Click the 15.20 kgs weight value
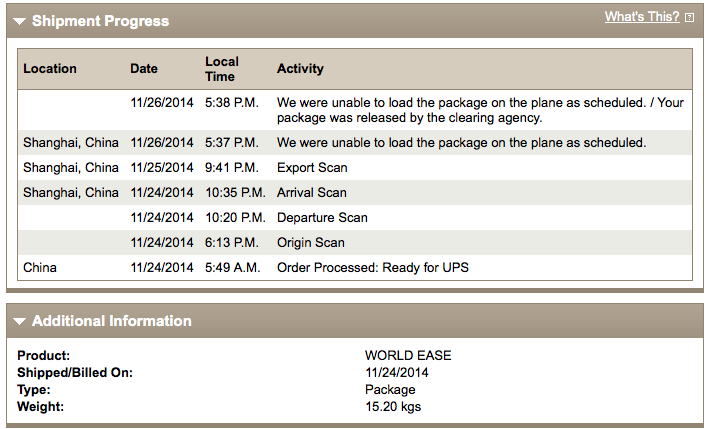Viewport: 707px width, 429px height. coord(392,407)
